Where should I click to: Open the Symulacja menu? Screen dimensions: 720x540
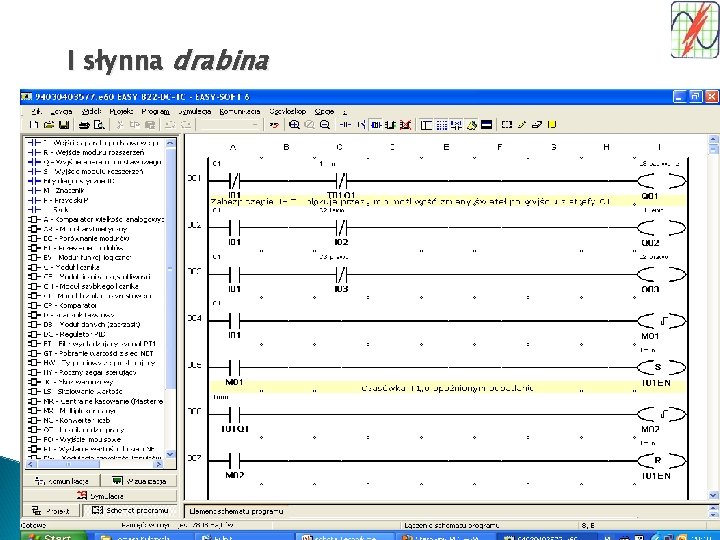coord(195,111)
